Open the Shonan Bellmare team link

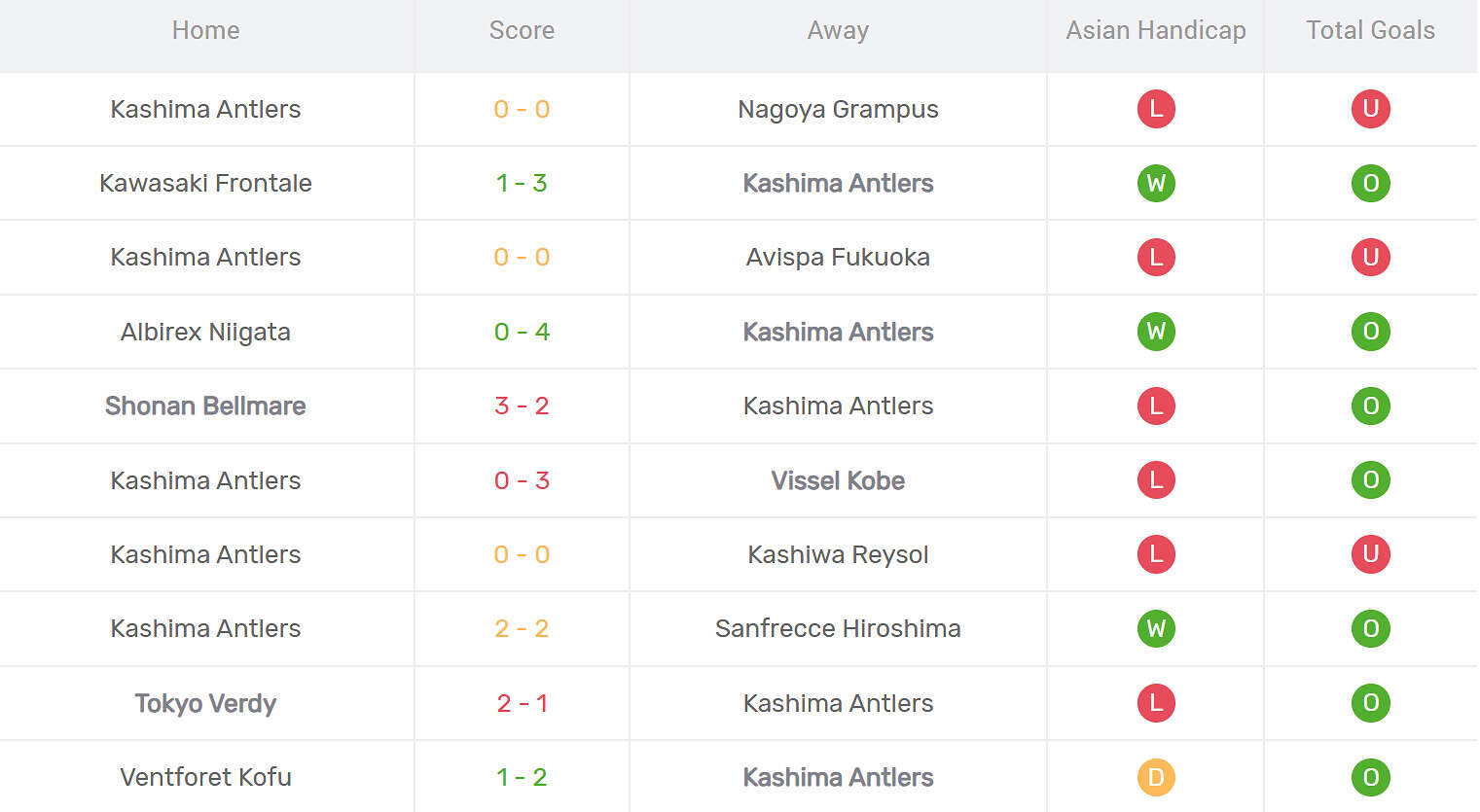205,406
